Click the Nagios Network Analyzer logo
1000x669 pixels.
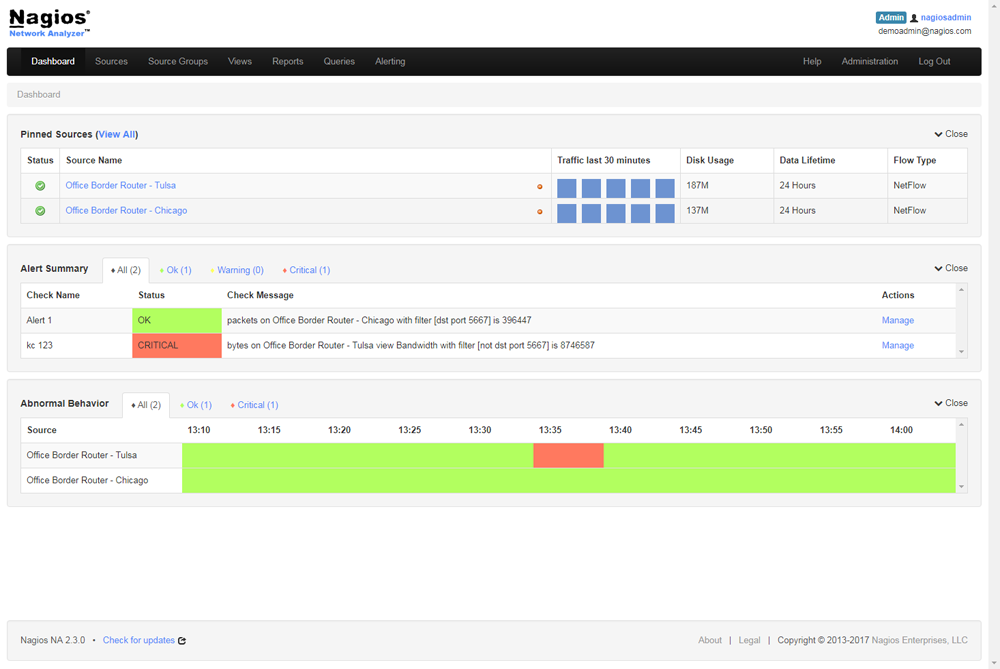[x=50, y=23]
